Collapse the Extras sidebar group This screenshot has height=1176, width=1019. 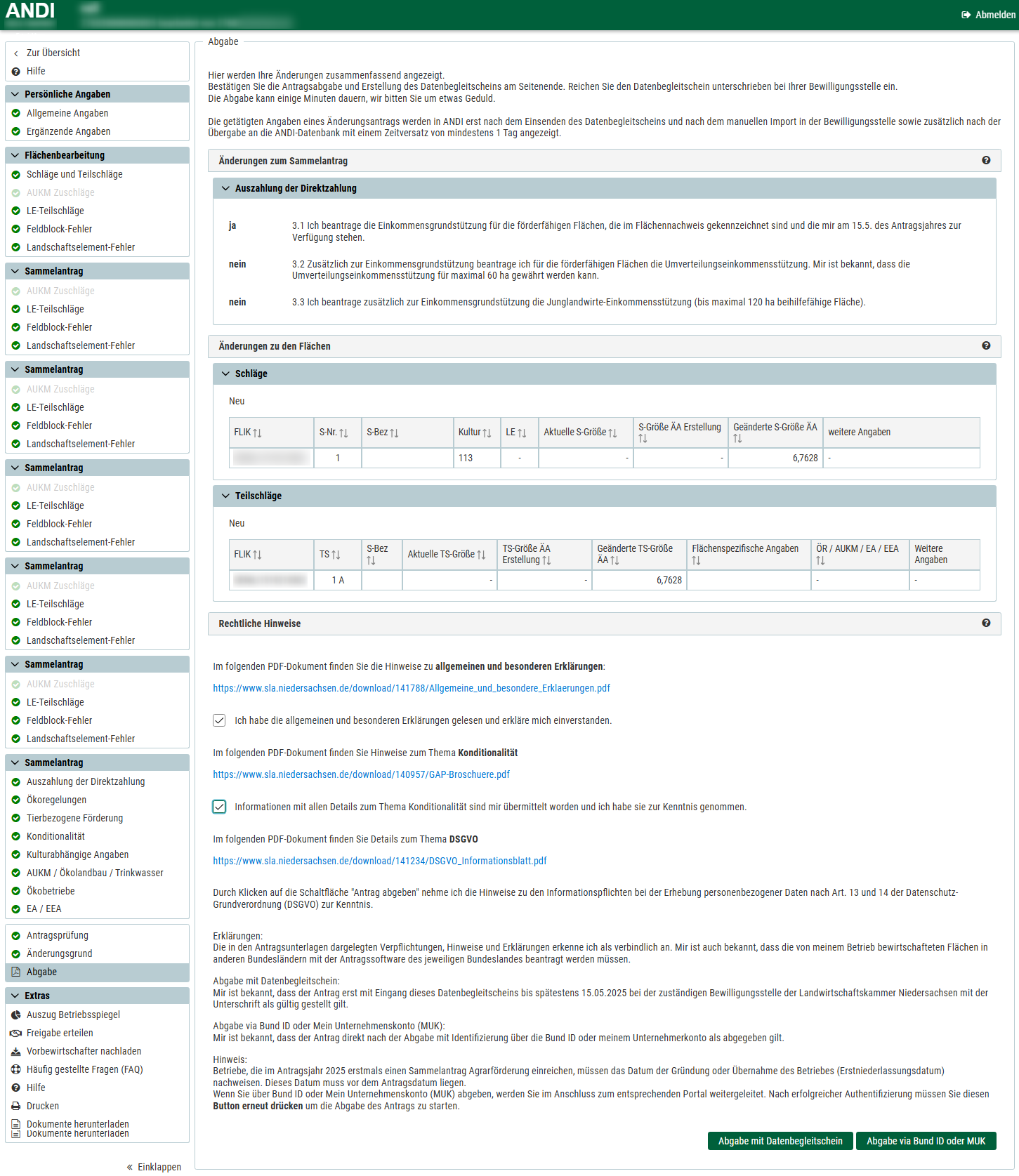pyautogui.click(x=15, y=996)
